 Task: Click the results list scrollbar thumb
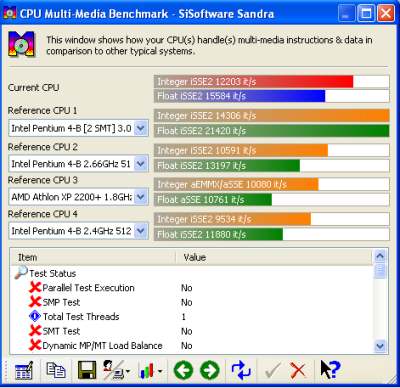[380, 271]
